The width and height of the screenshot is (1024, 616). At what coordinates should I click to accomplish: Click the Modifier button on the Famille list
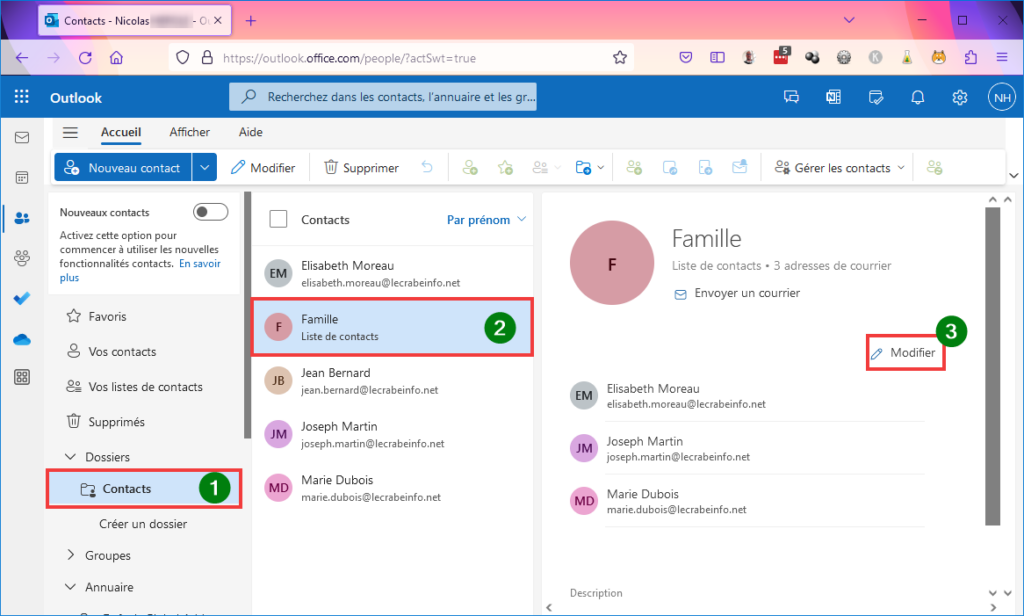point(903,352)
